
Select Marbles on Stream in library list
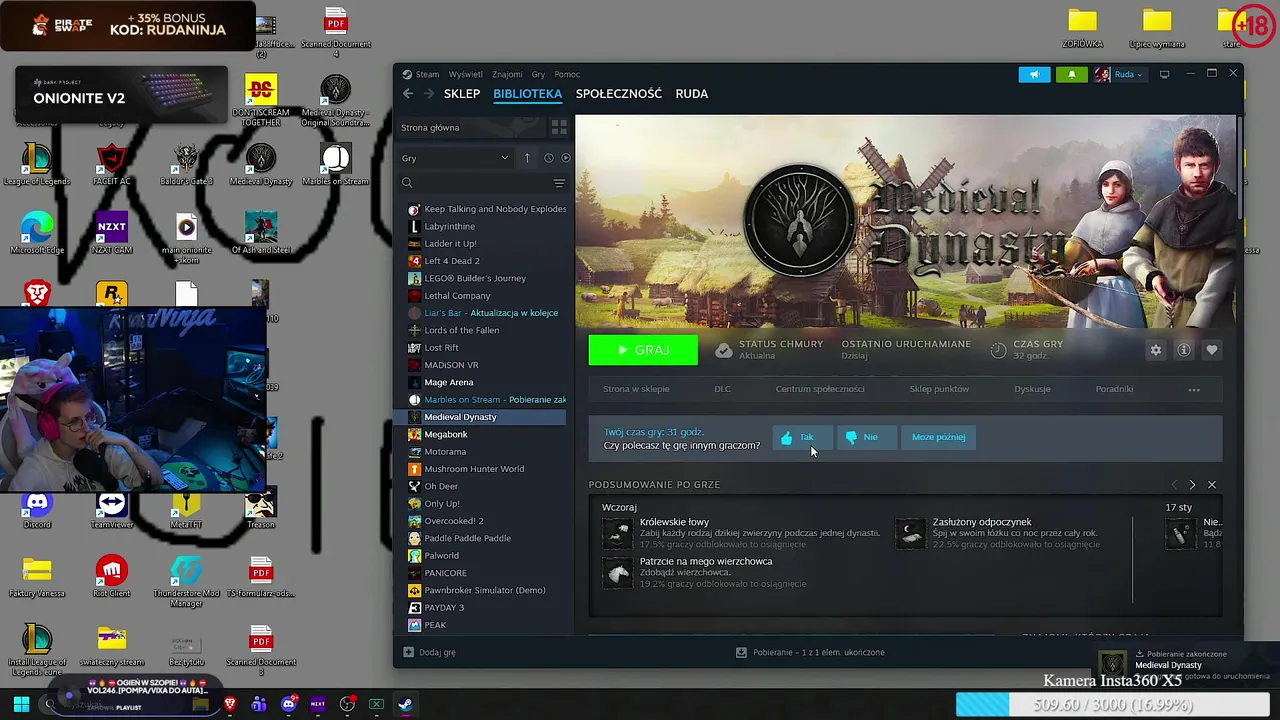(487, 400)
